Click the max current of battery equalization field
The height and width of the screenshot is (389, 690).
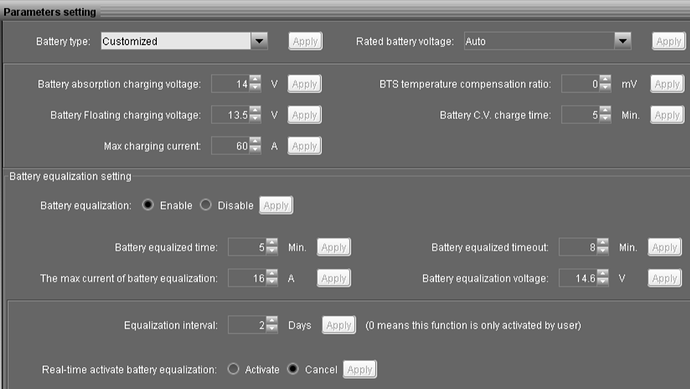coord(247,278)
